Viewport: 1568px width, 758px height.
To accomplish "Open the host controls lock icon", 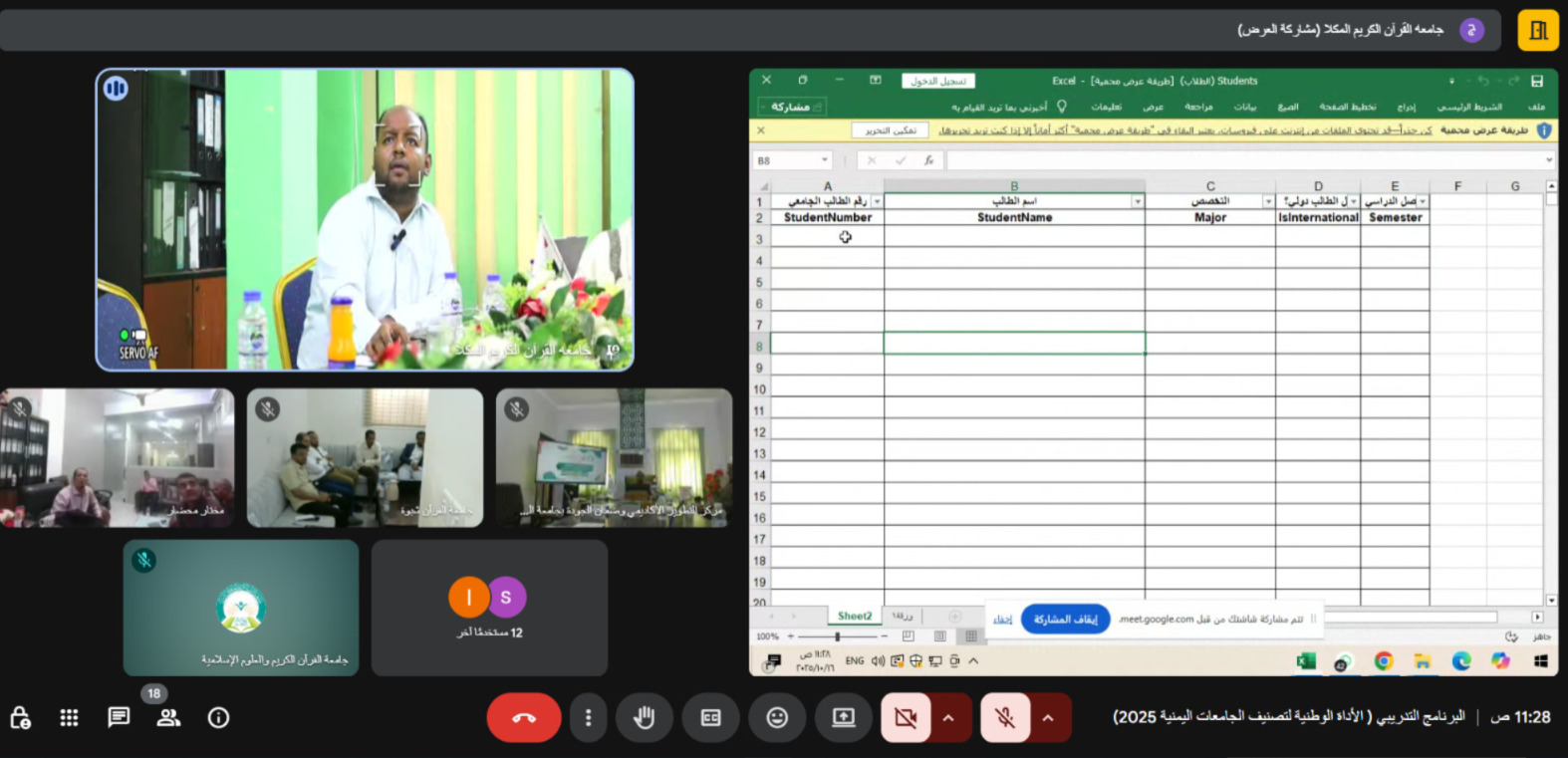I will (20, 718).
